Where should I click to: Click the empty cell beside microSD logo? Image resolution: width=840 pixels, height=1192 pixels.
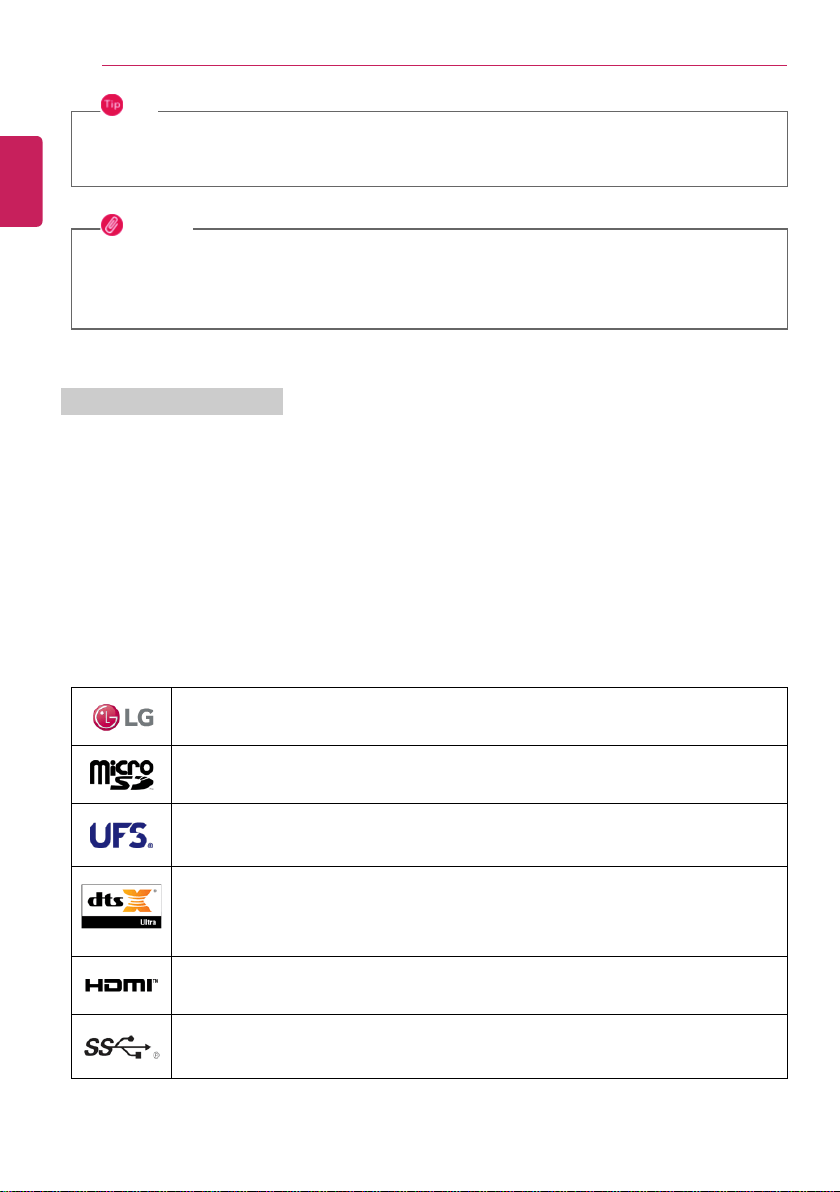point(479,775)
